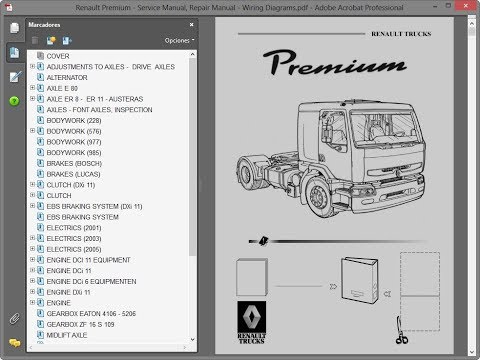Expand the ELECTRICS (2003) bookmark

32,238
